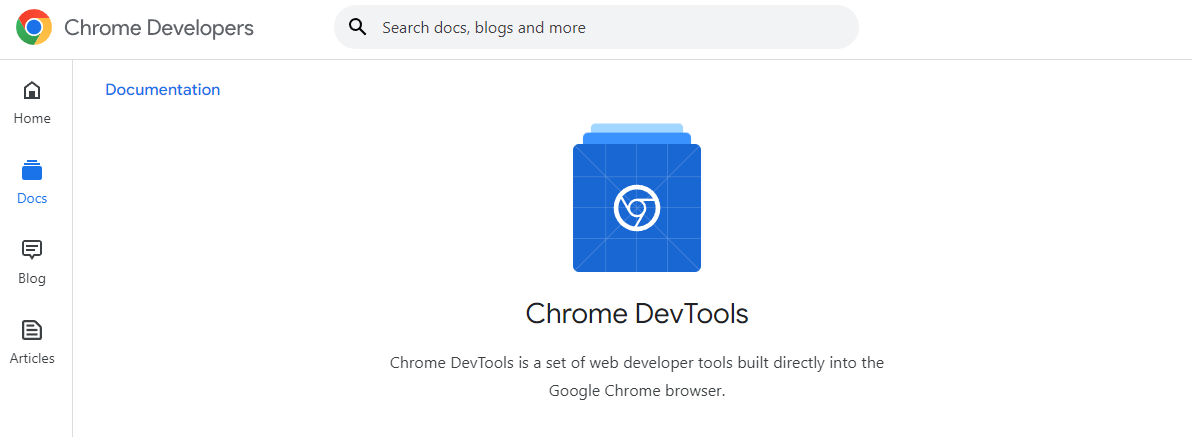This screenshot has height=437, width=1192.
Task: Click the Home house icon in sidebar
Action: tap(32, 90)
